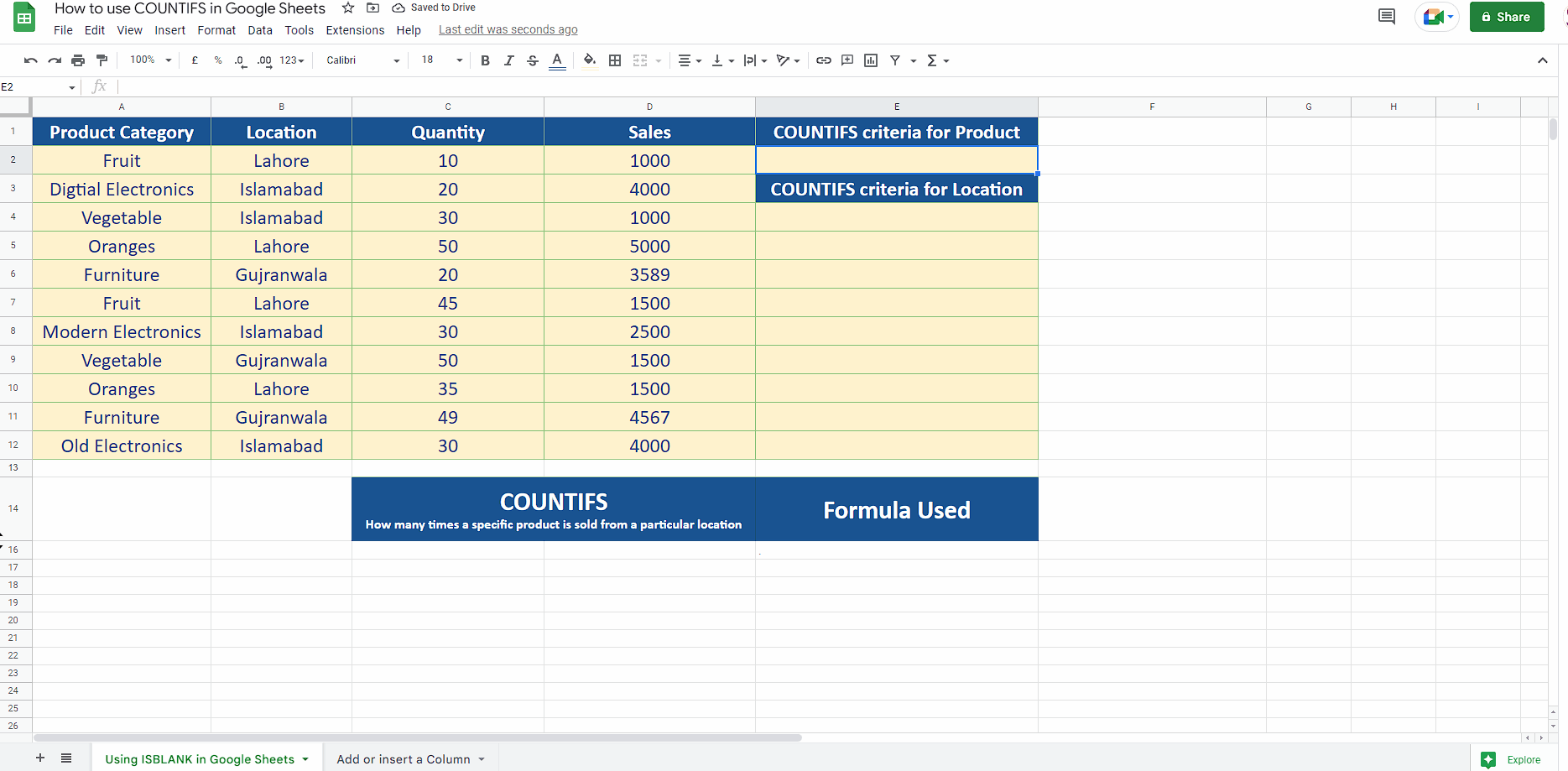
Task: Apply italic formatting
Action: pyautogui.click(x=508, y=60)
